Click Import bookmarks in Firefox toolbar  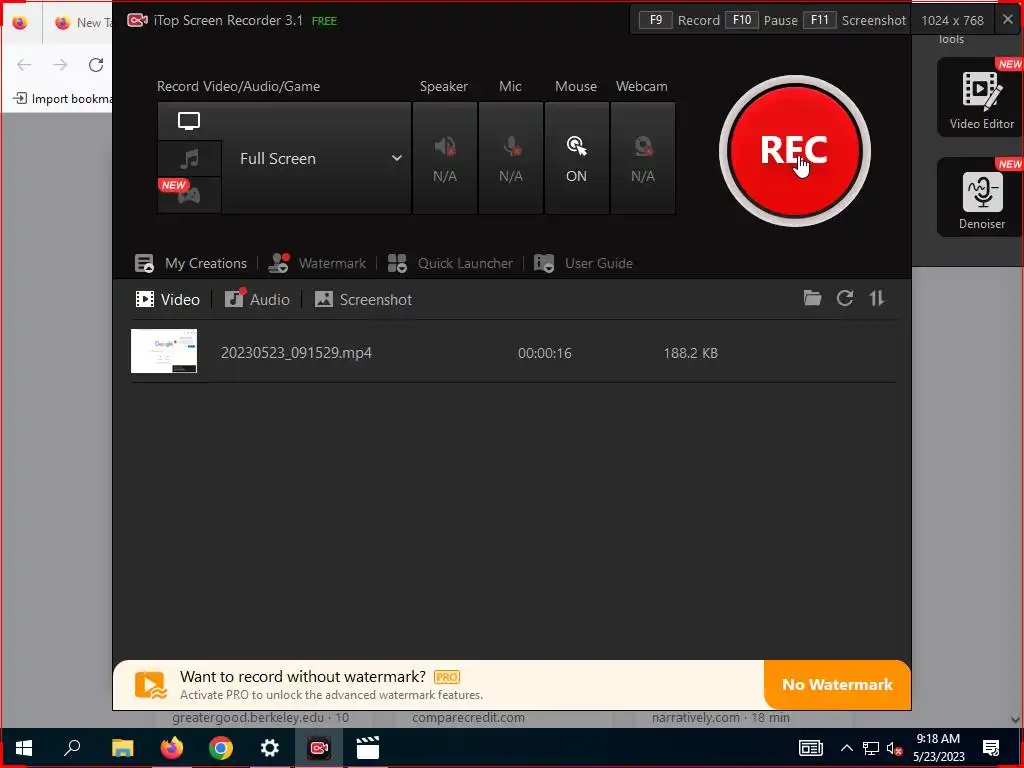pos(63,99)
